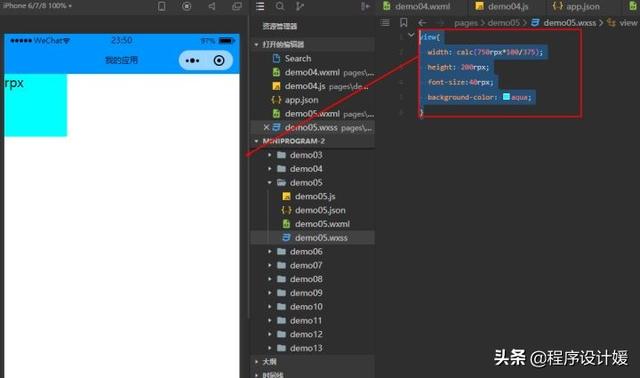Click the demo11 folder row
Image resolution: width=640 pixels, height=378 pixels.
313,320
